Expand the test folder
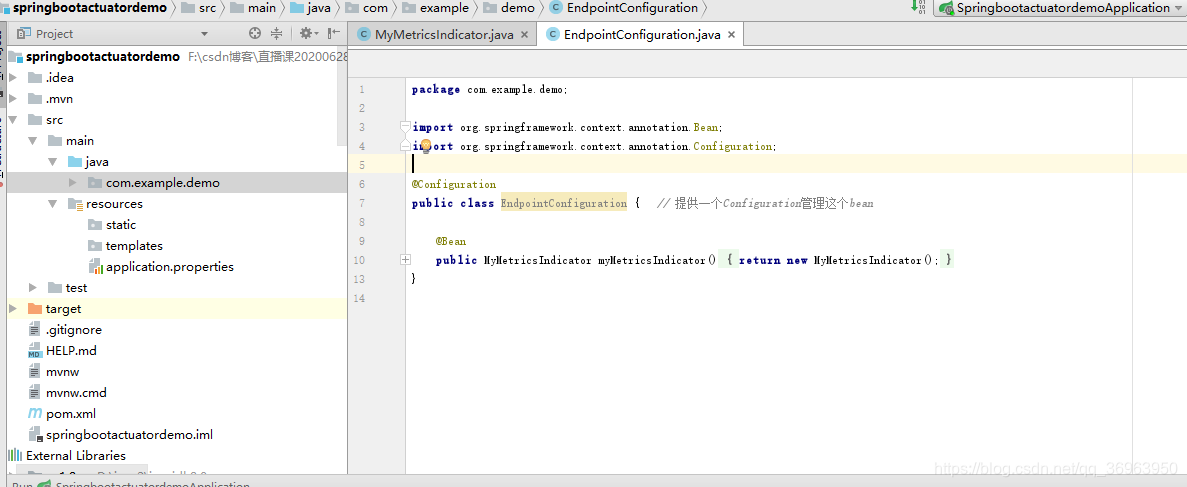This screenshot has height=487, width=1187. point(33,288)
